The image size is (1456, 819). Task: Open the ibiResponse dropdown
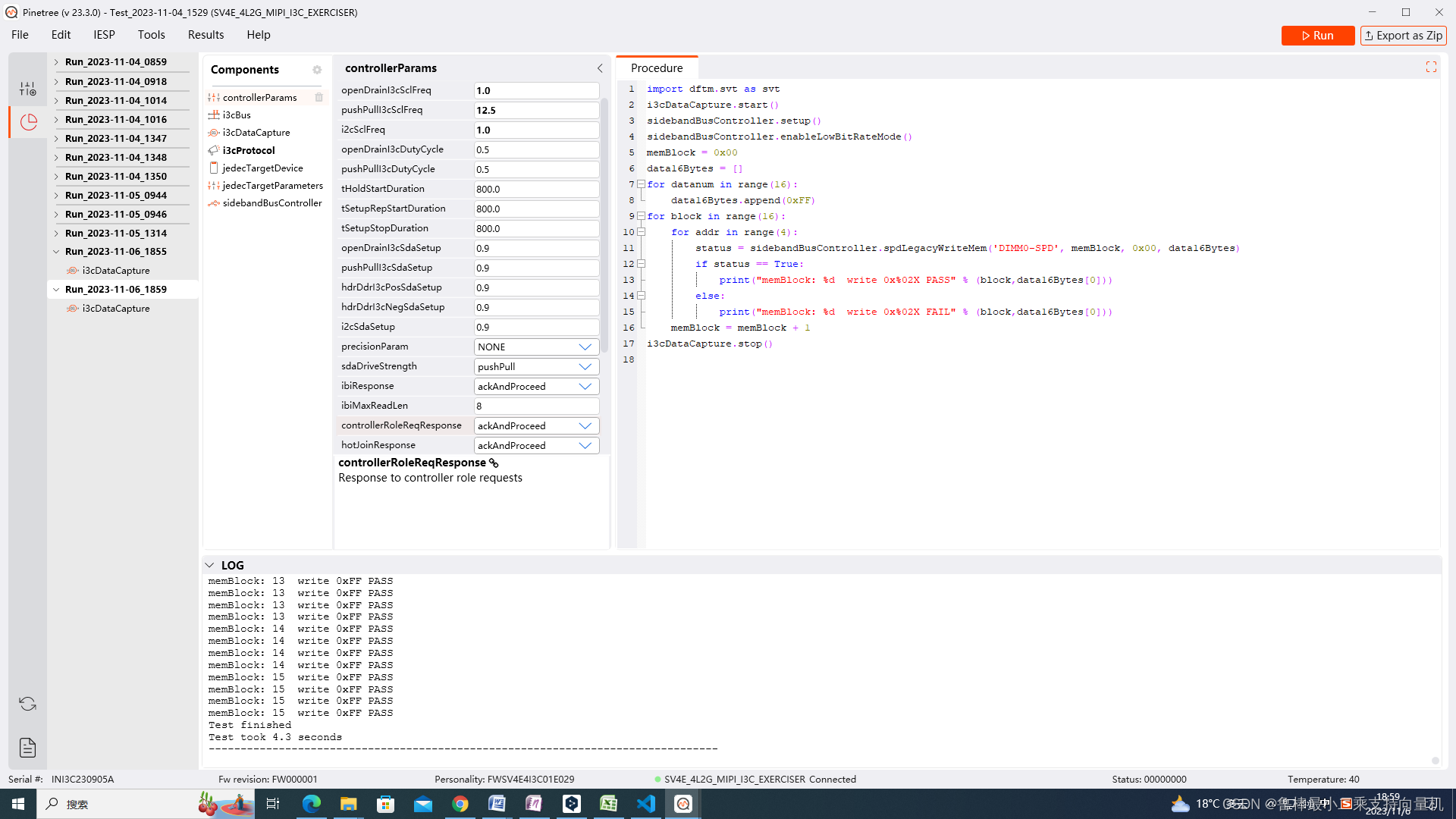pos(536,386)
